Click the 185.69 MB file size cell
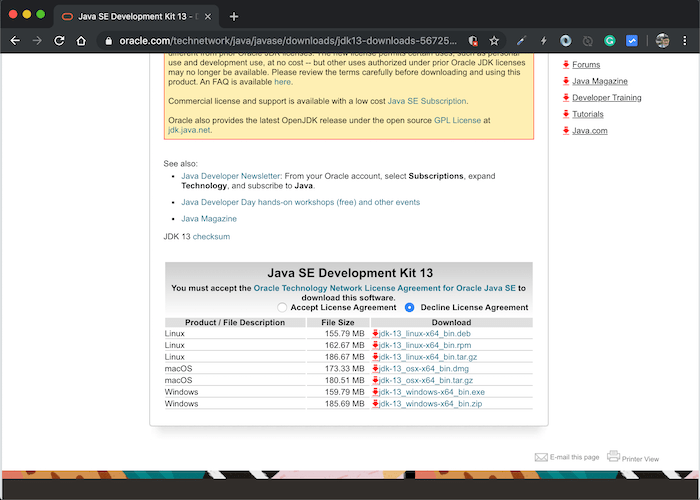The width and height of the screenshot is (700, 500). [x=338, y=404]
